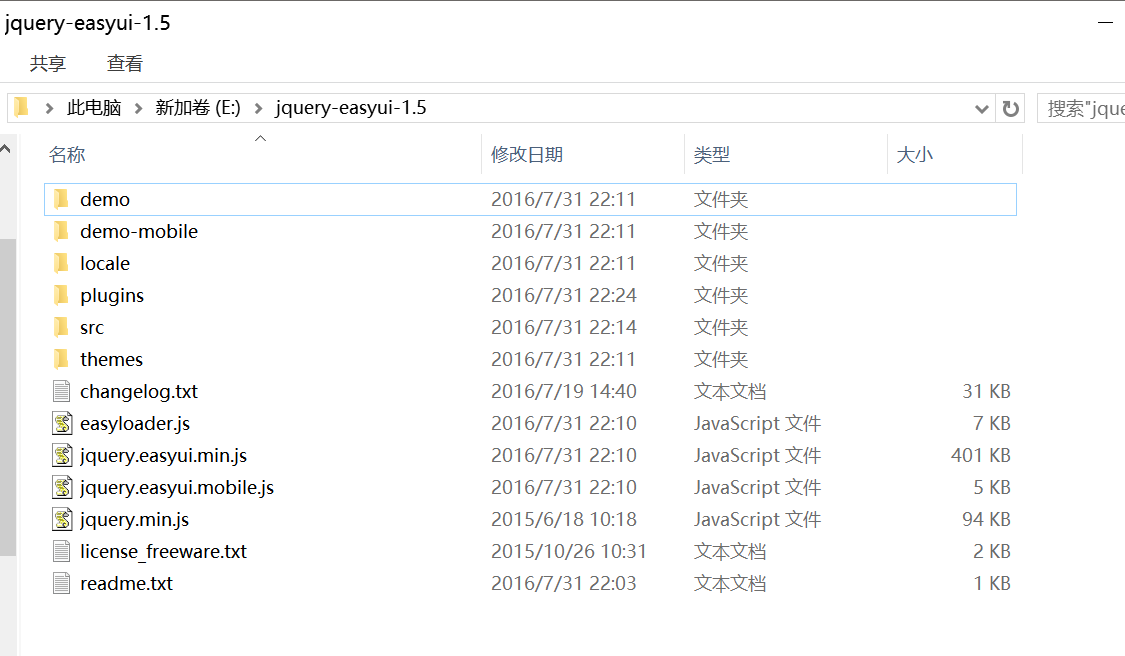Switch to the 查看 ribbon tab
1125x656 pixels.
124,63
